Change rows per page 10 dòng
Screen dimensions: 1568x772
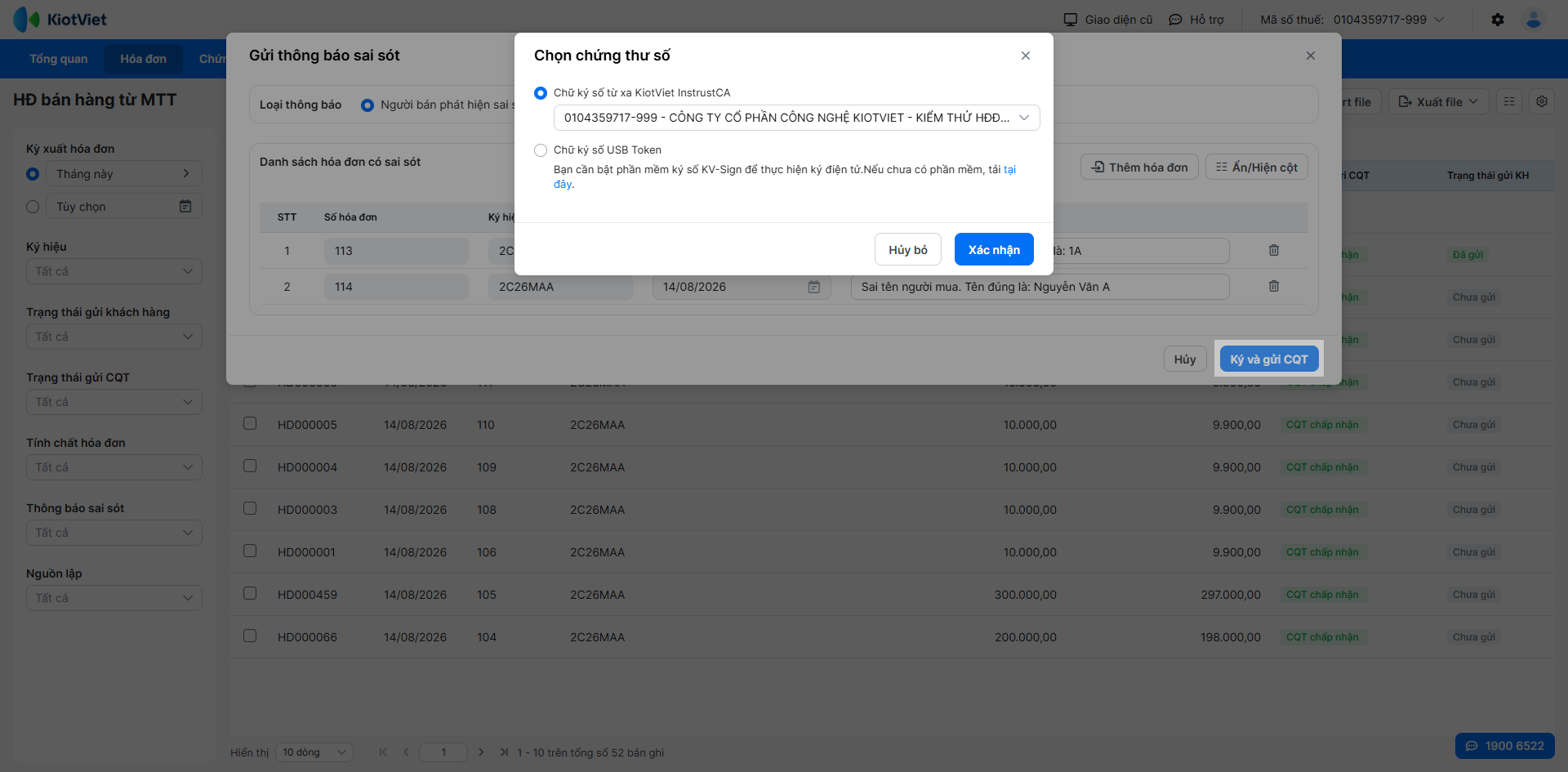(x=314, y=752)
